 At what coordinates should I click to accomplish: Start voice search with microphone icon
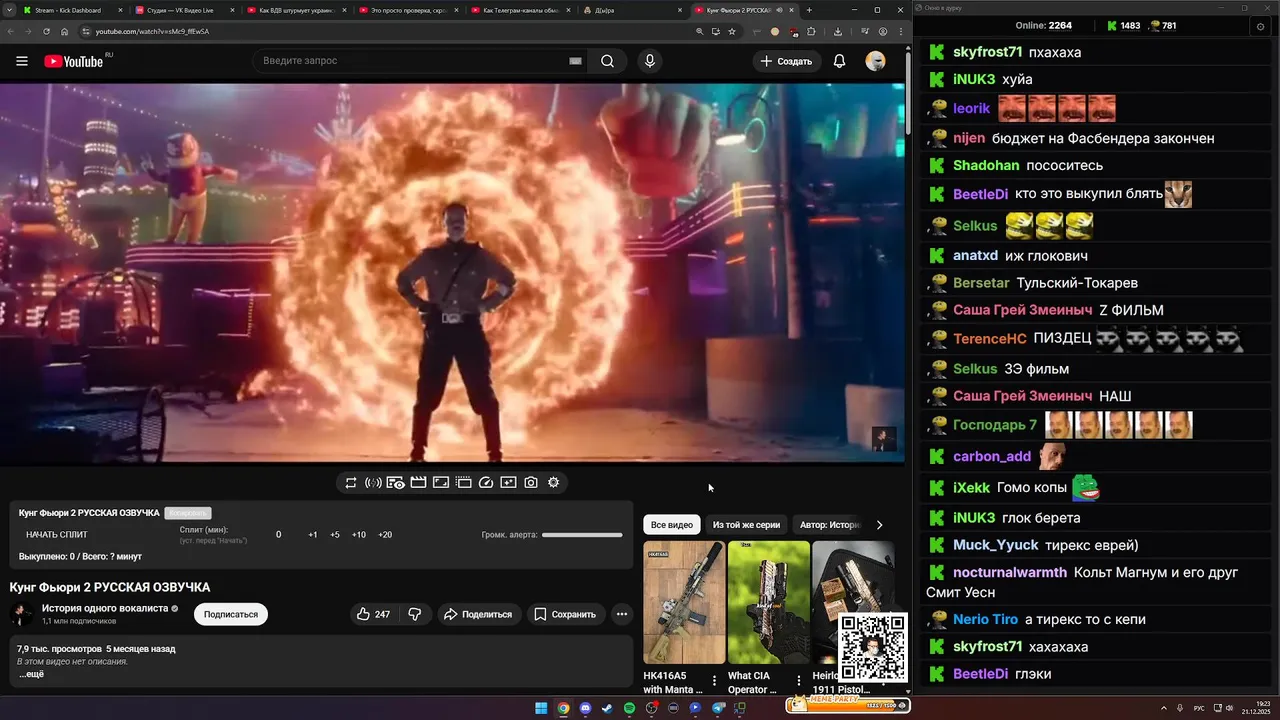click(650, 61)
